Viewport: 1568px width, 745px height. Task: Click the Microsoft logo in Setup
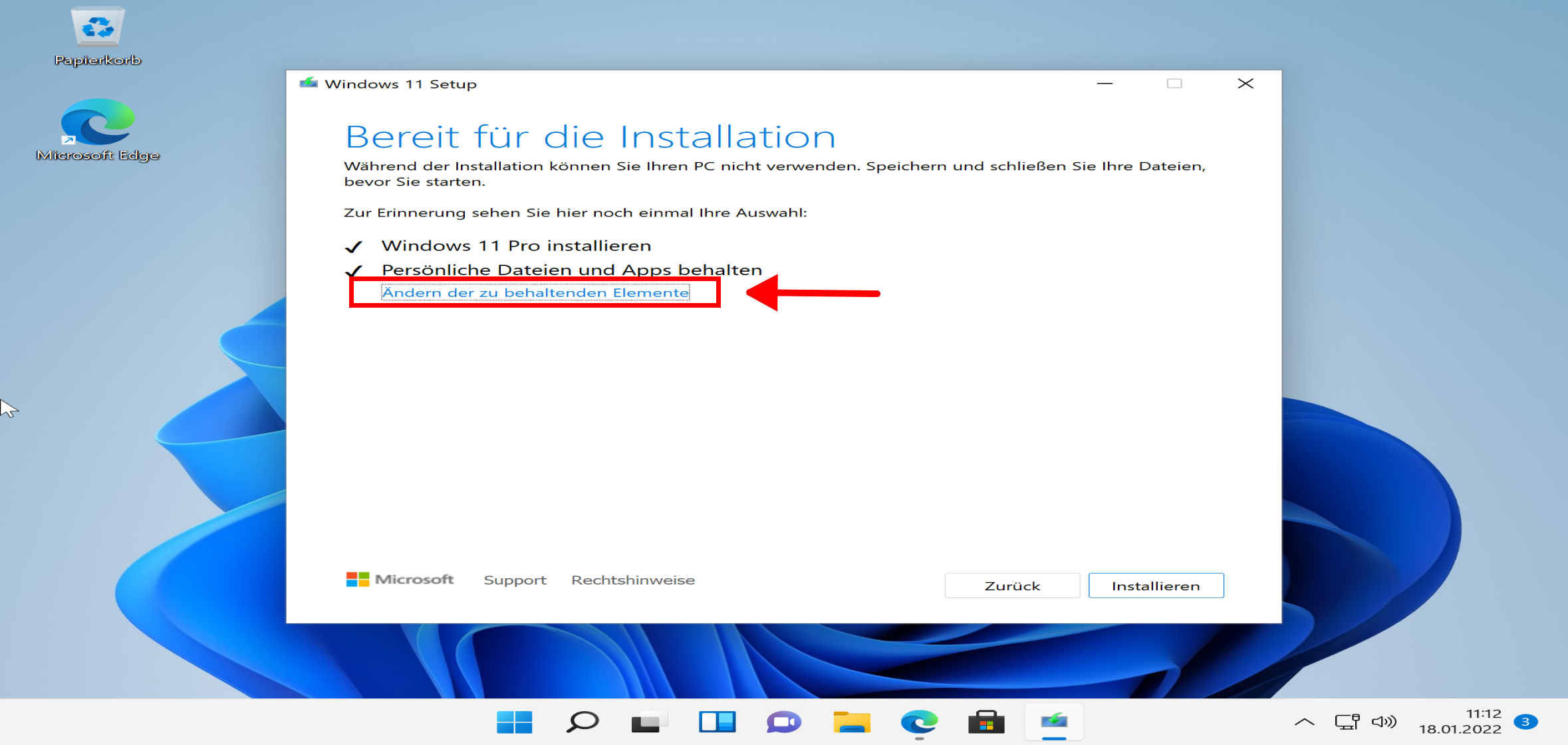click(x=400, y=580)
